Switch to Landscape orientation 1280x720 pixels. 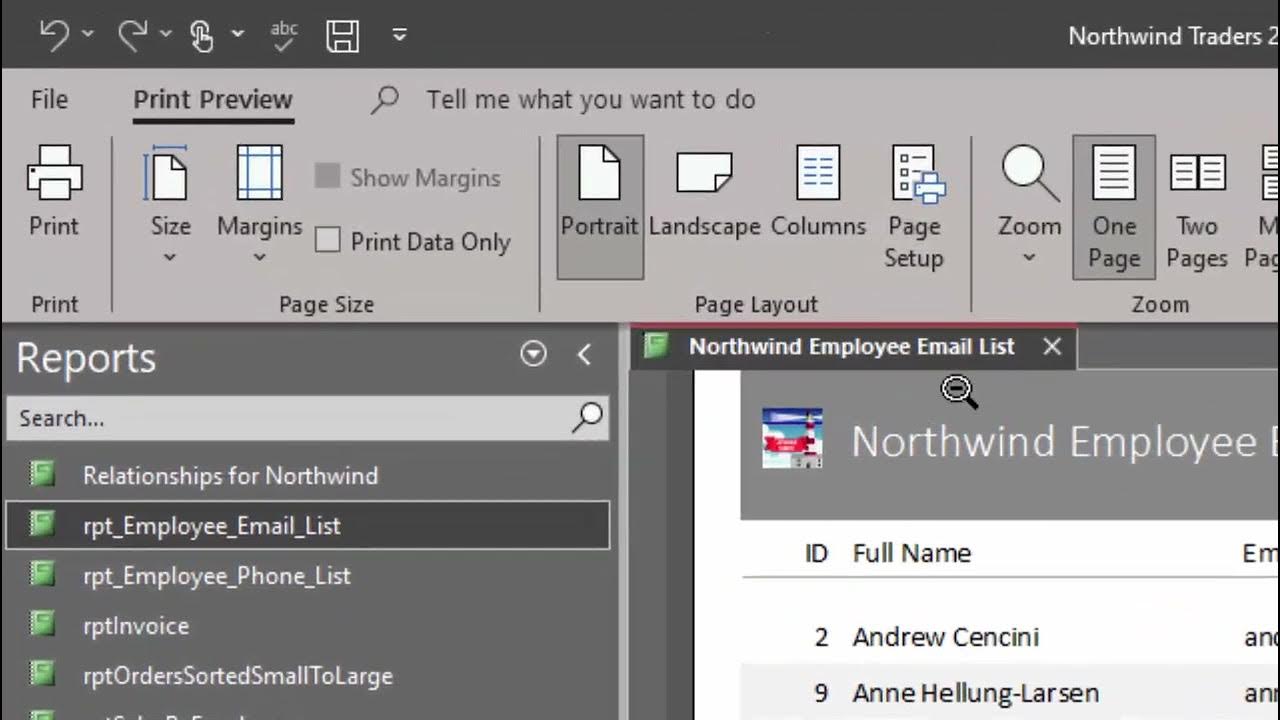pos(704,191)
